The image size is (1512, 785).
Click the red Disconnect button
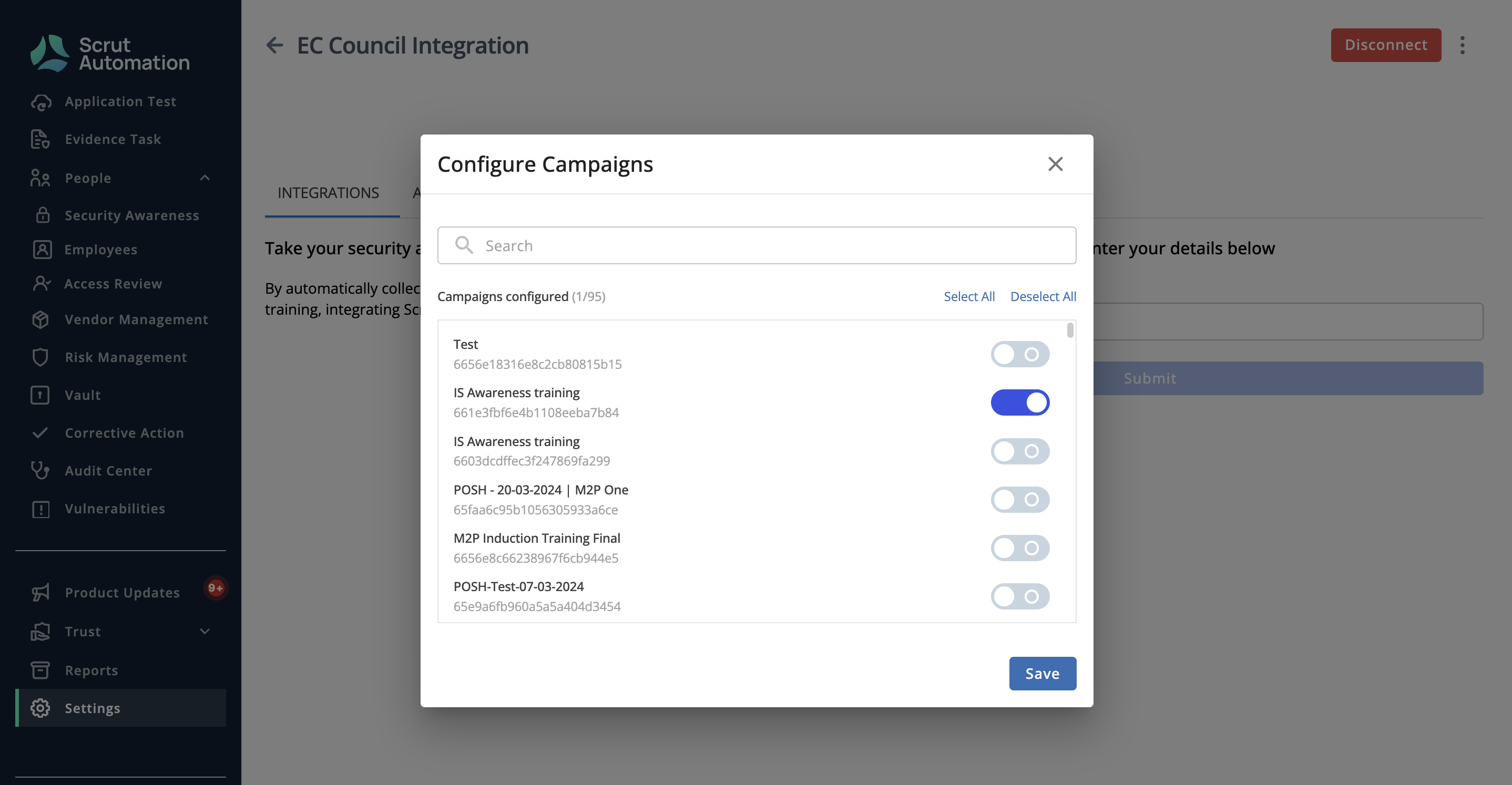pos(1386,45)
